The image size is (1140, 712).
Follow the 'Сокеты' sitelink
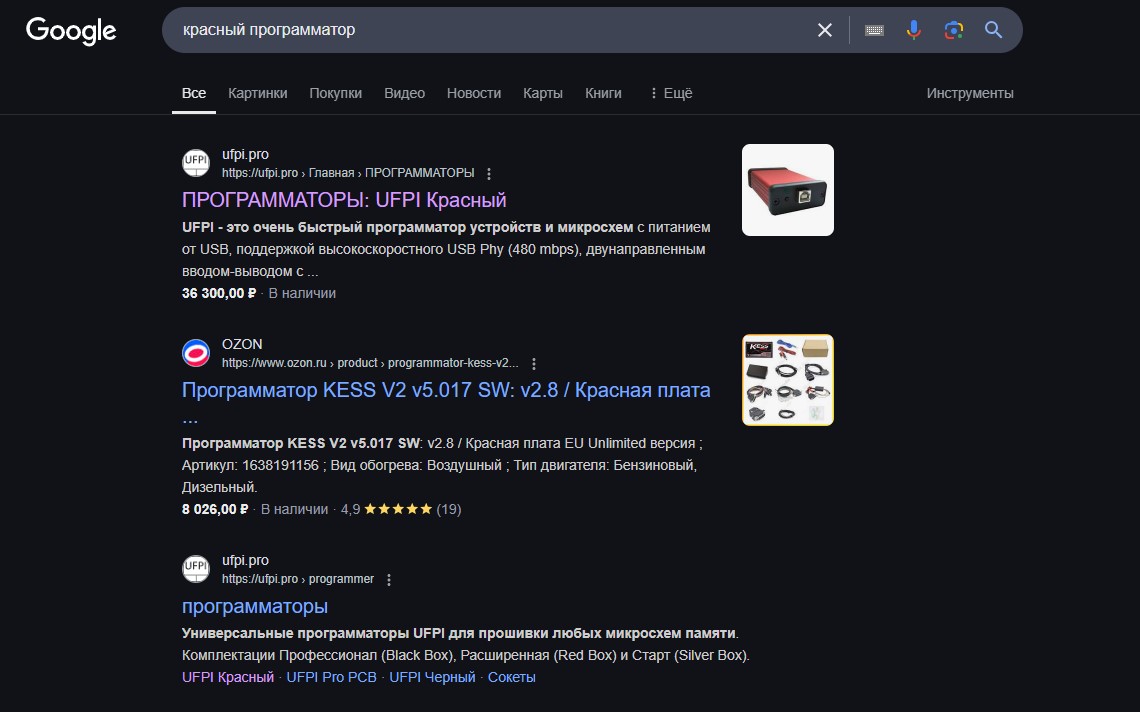click(x=511, y=677)
